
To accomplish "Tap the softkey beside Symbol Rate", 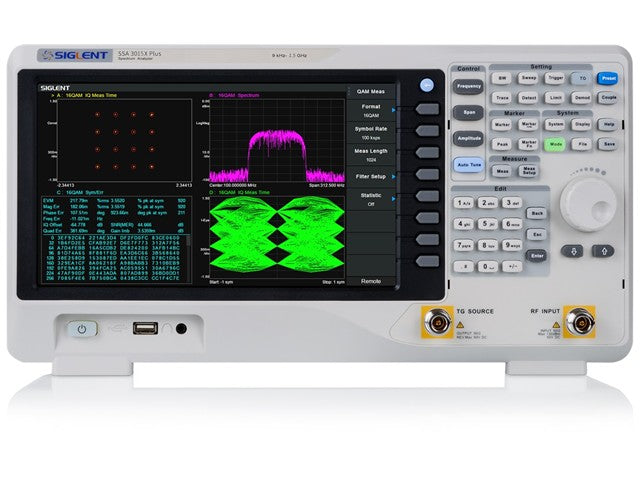I will coord(427,131).
